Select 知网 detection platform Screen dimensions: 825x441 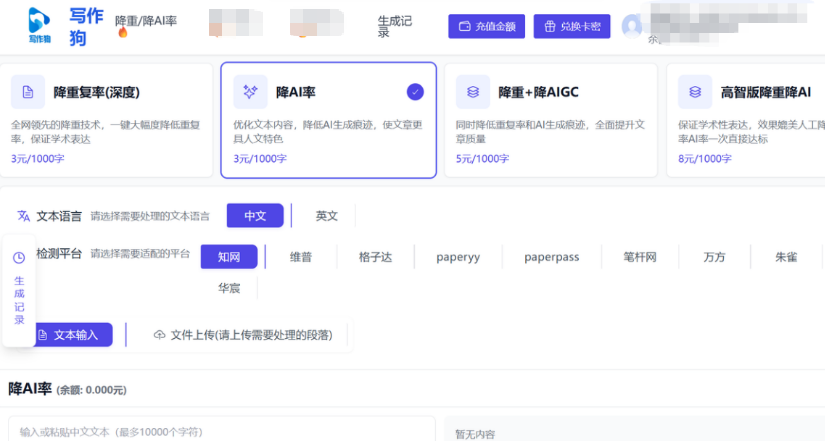click(x=229, y=257)
